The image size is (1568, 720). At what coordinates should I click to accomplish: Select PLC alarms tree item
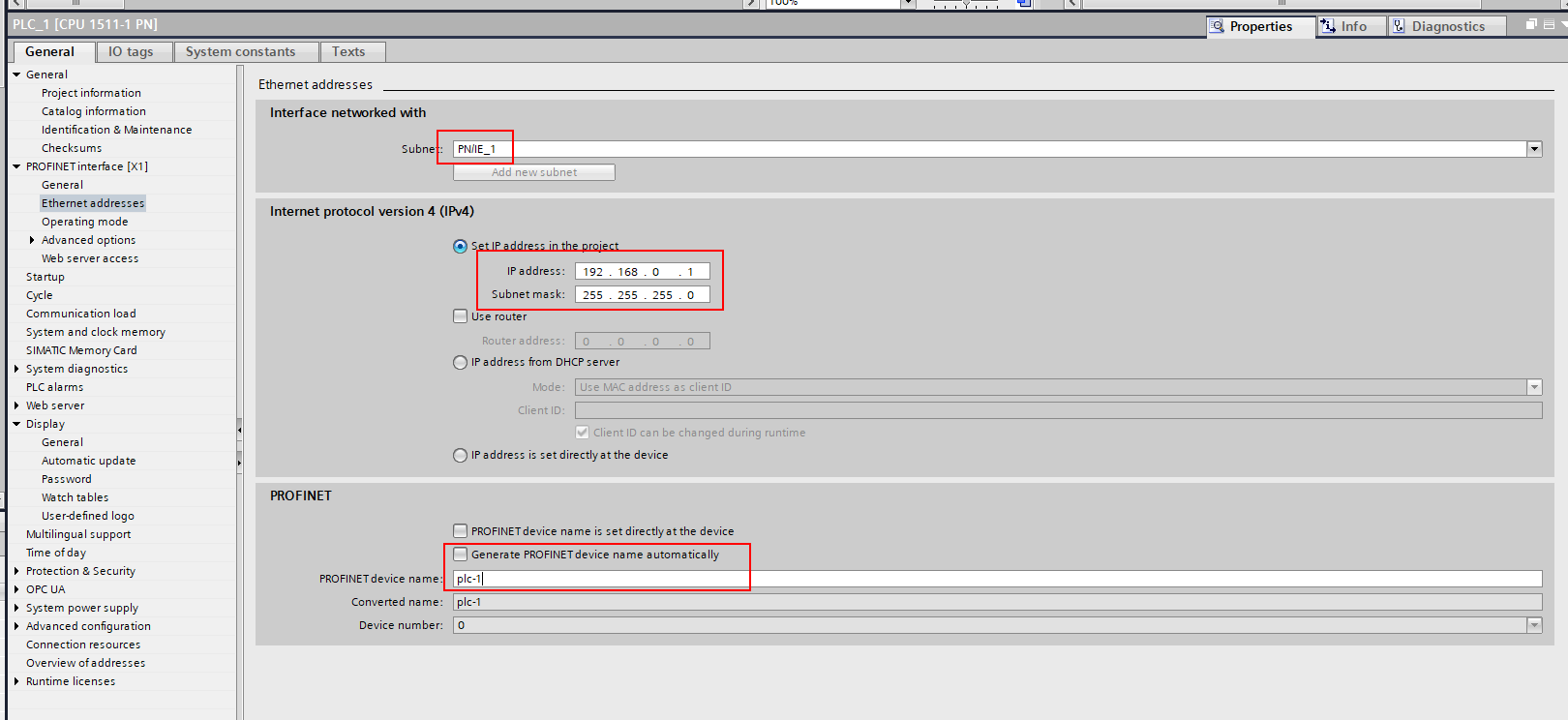click(54, 387)
